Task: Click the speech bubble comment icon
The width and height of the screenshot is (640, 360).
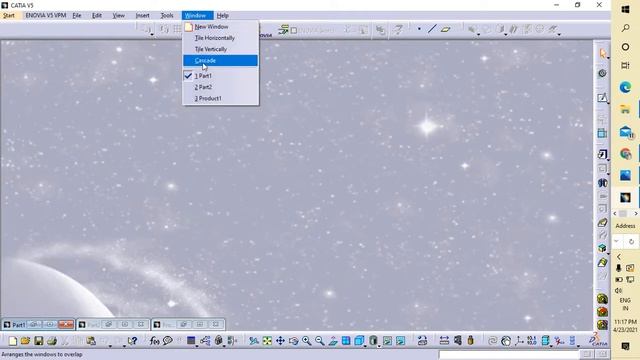Action: point(168,340)
